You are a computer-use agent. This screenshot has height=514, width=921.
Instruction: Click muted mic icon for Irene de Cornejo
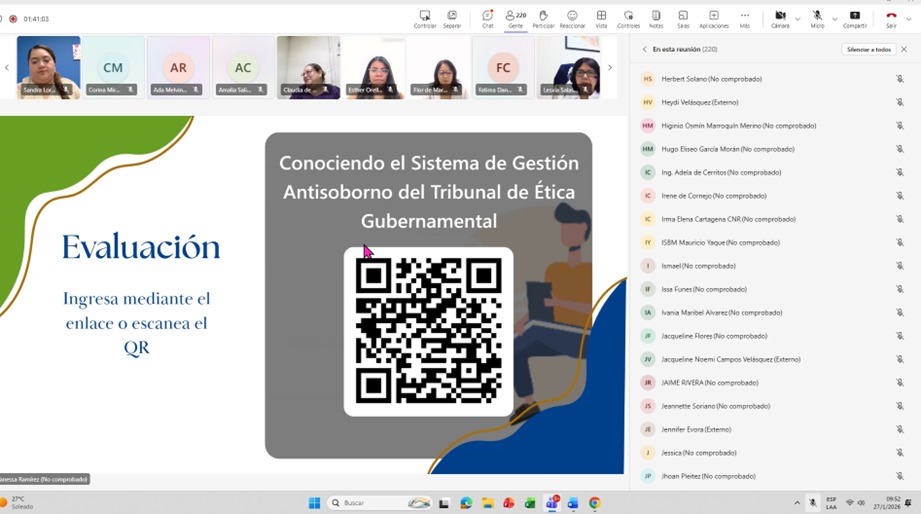900,196
